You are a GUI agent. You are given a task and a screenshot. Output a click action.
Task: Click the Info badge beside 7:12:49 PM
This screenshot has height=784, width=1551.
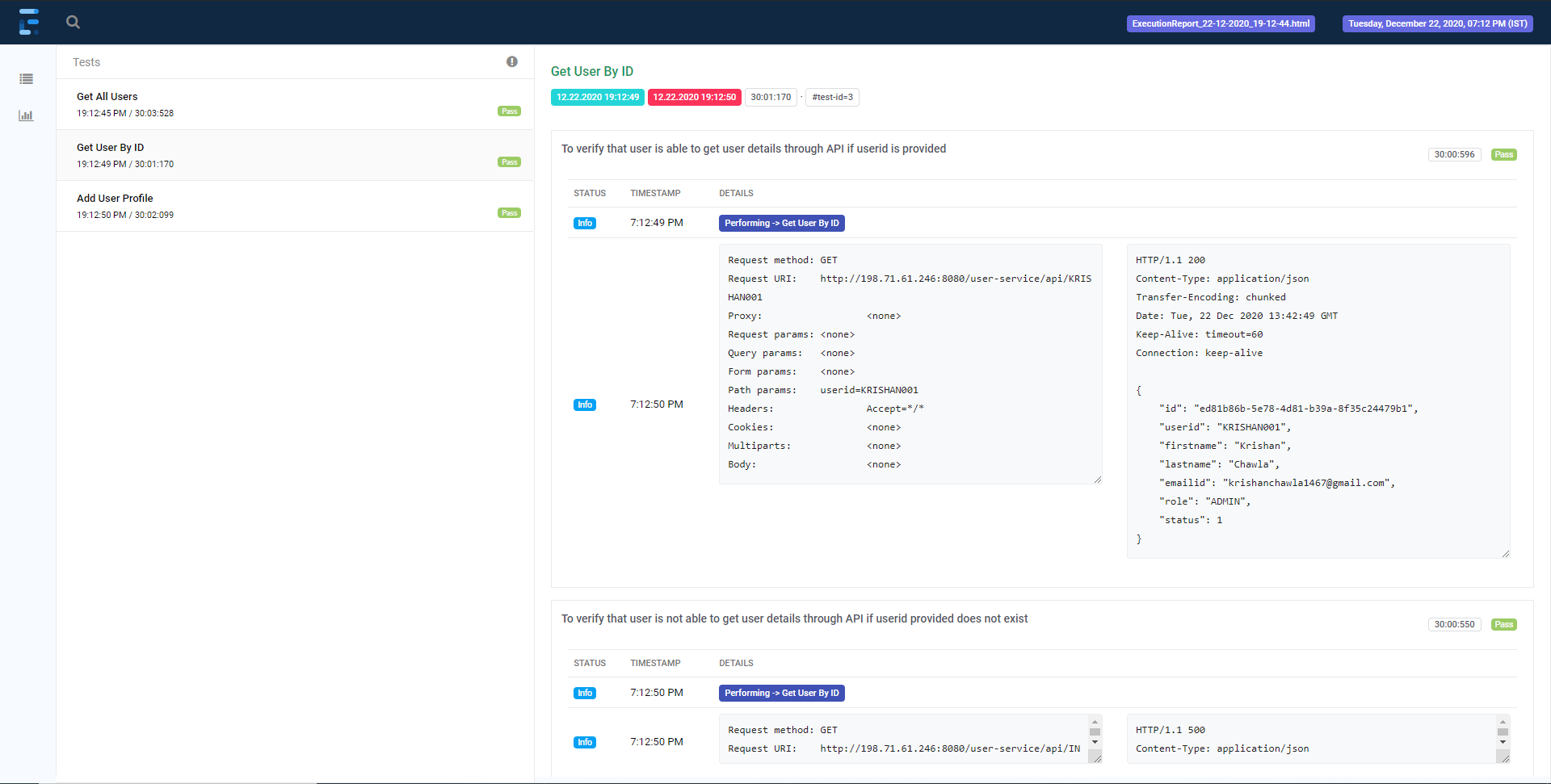click(585, 222)
